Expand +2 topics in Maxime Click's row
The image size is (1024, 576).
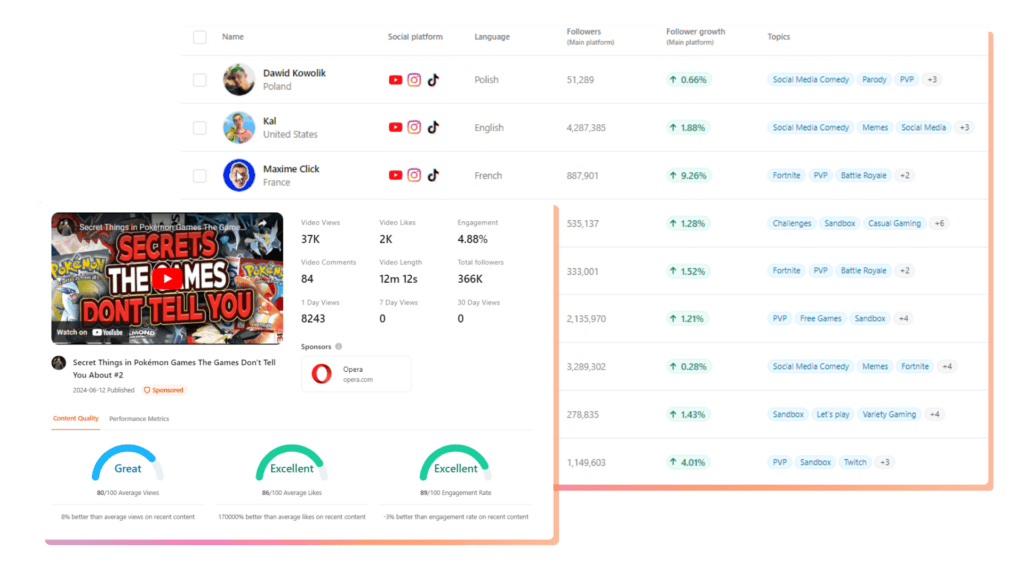click(x=904, y=175)
